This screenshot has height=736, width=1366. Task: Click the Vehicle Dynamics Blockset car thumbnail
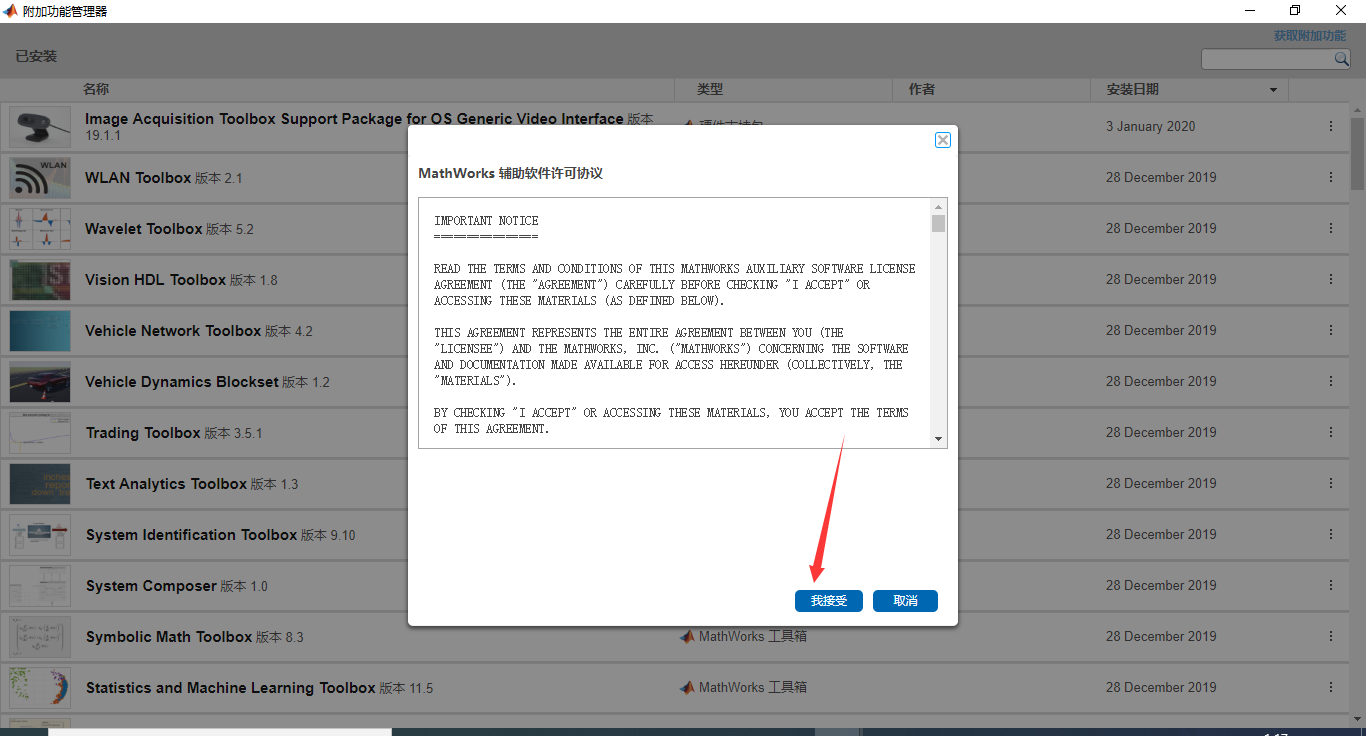click(40, 382)
